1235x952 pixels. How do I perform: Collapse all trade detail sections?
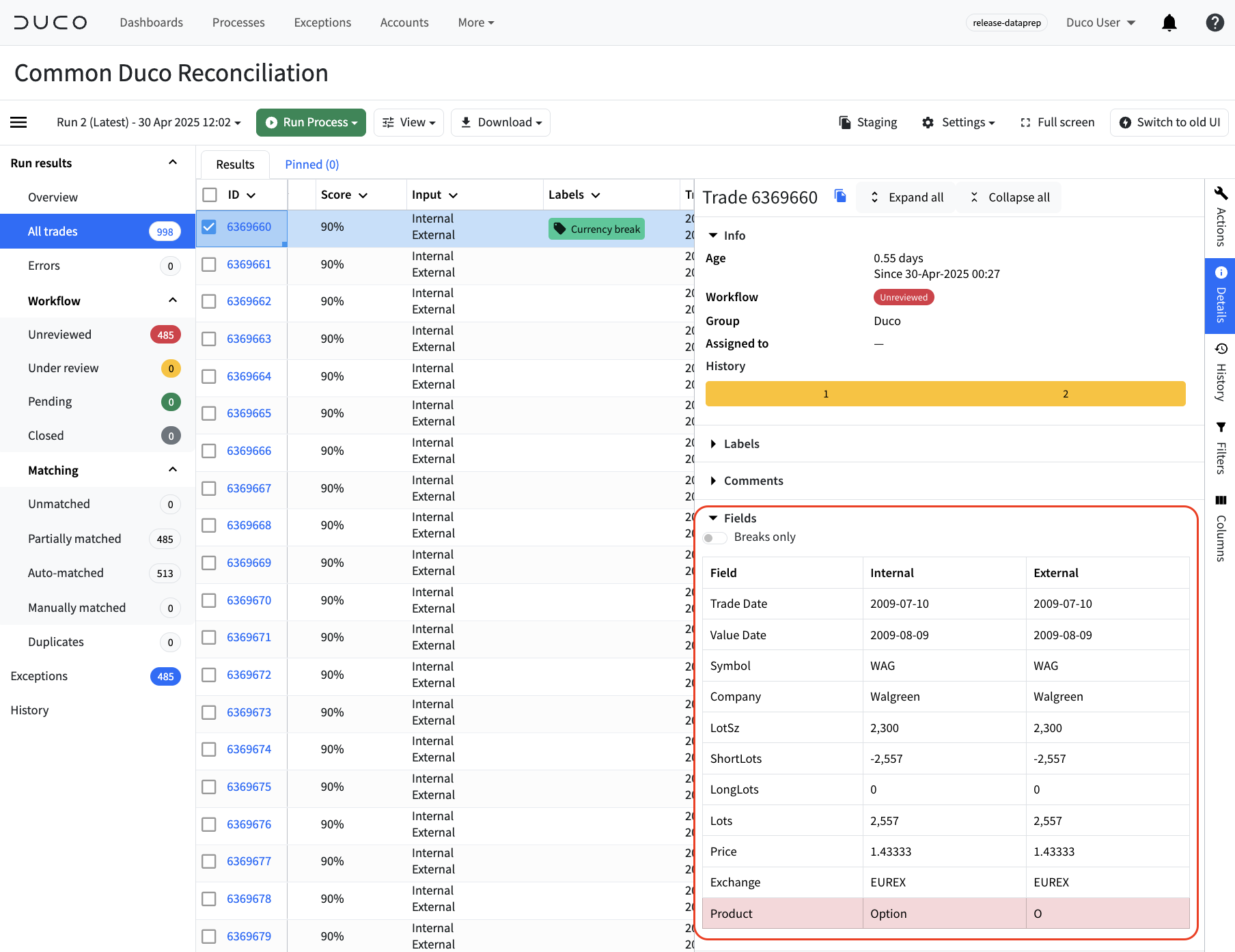1010,197
